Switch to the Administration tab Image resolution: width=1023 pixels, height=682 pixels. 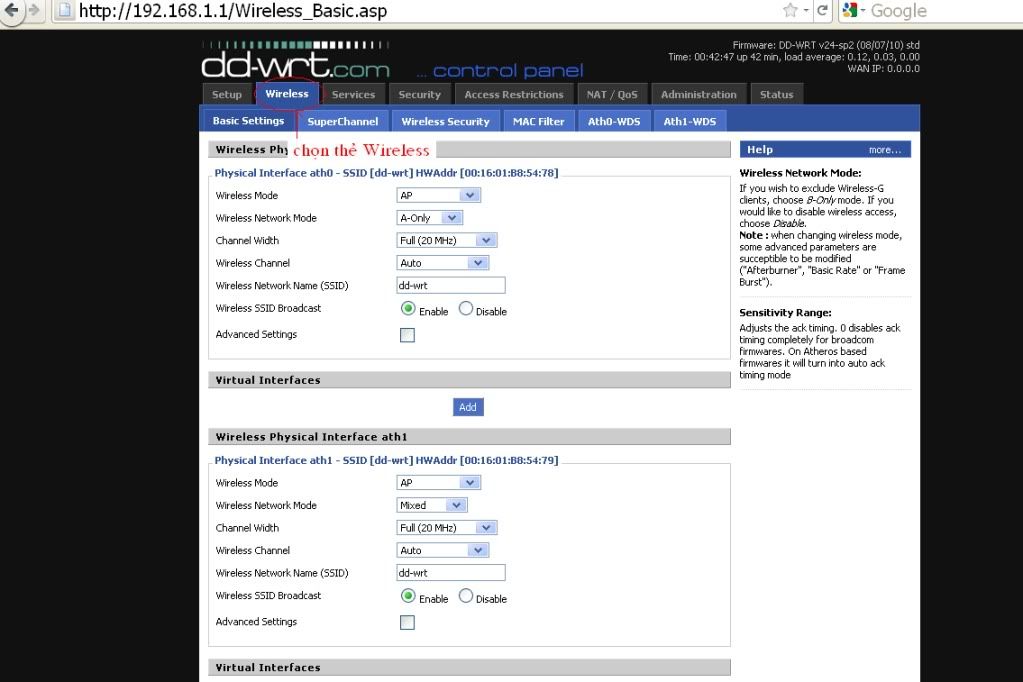[699, 95]
